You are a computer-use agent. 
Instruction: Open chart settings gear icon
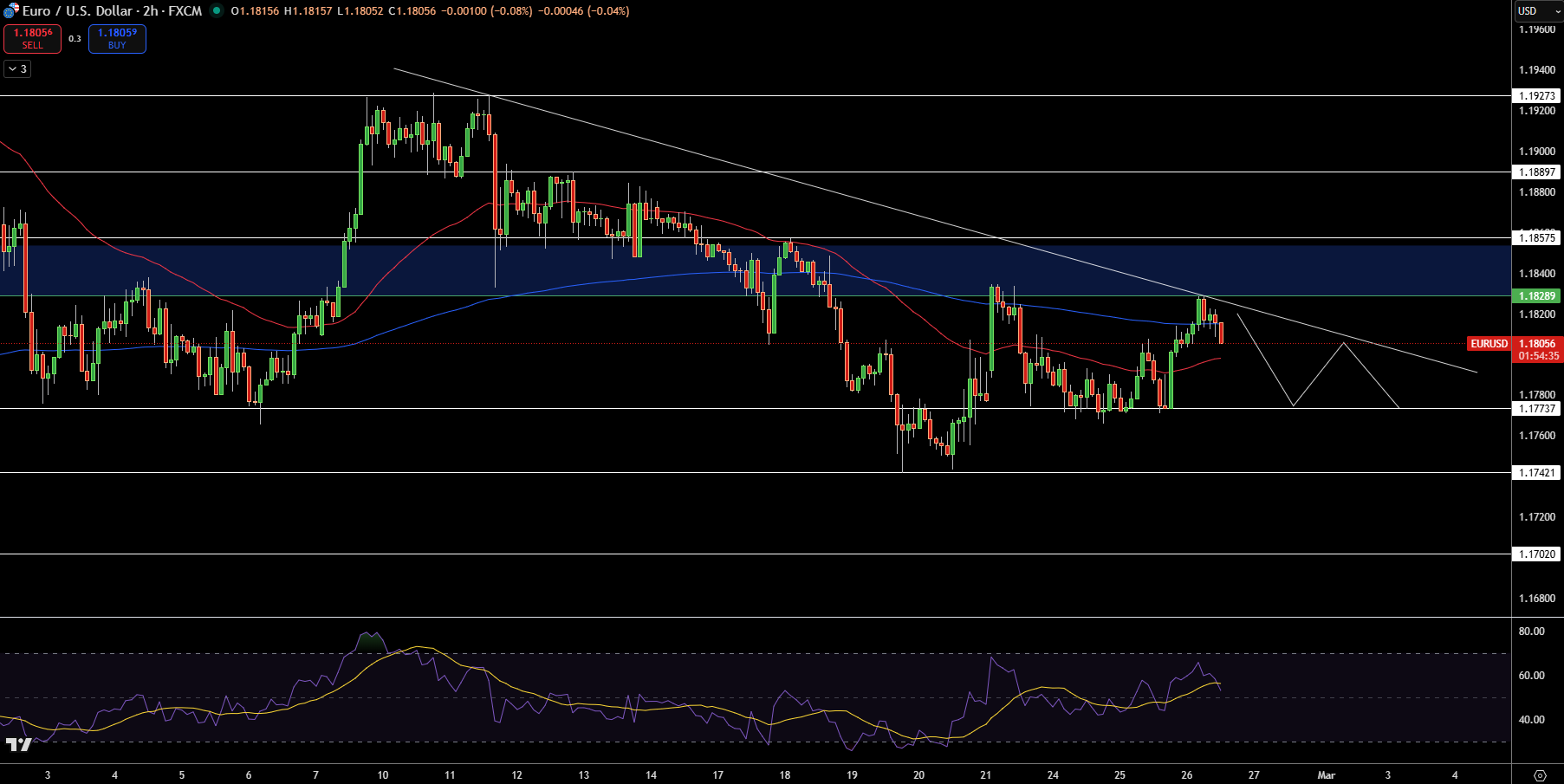(x=1540, y=775)
